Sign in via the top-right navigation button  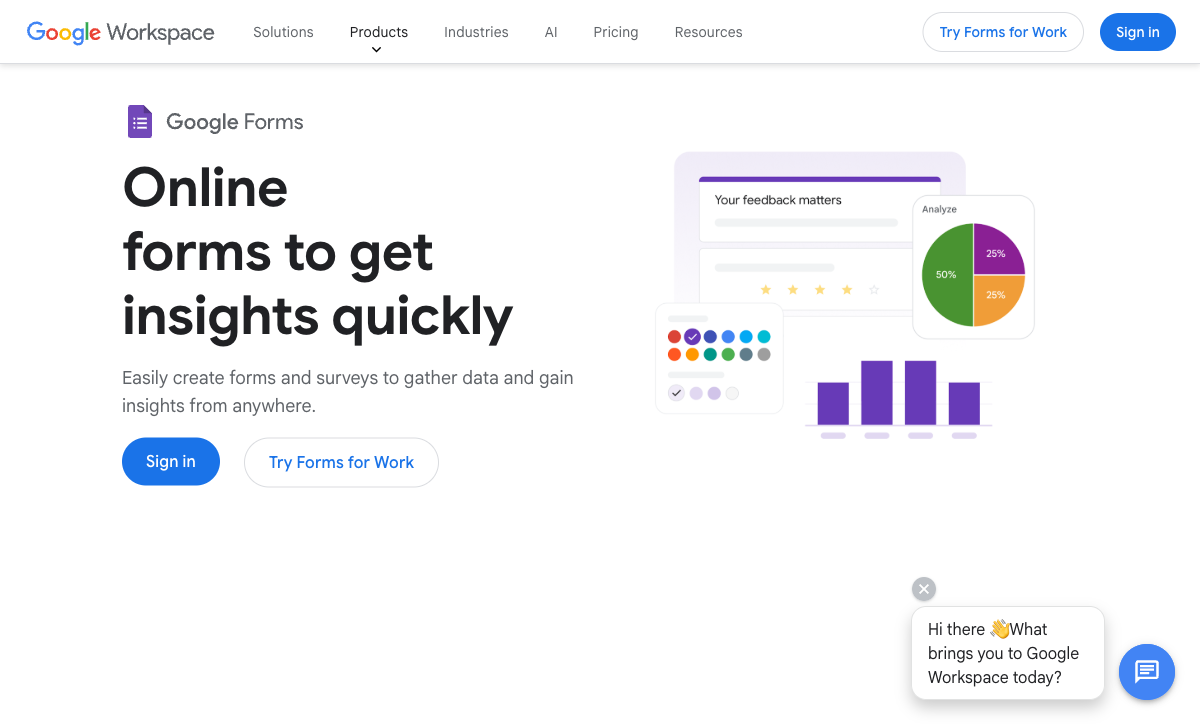(1137, 32)
